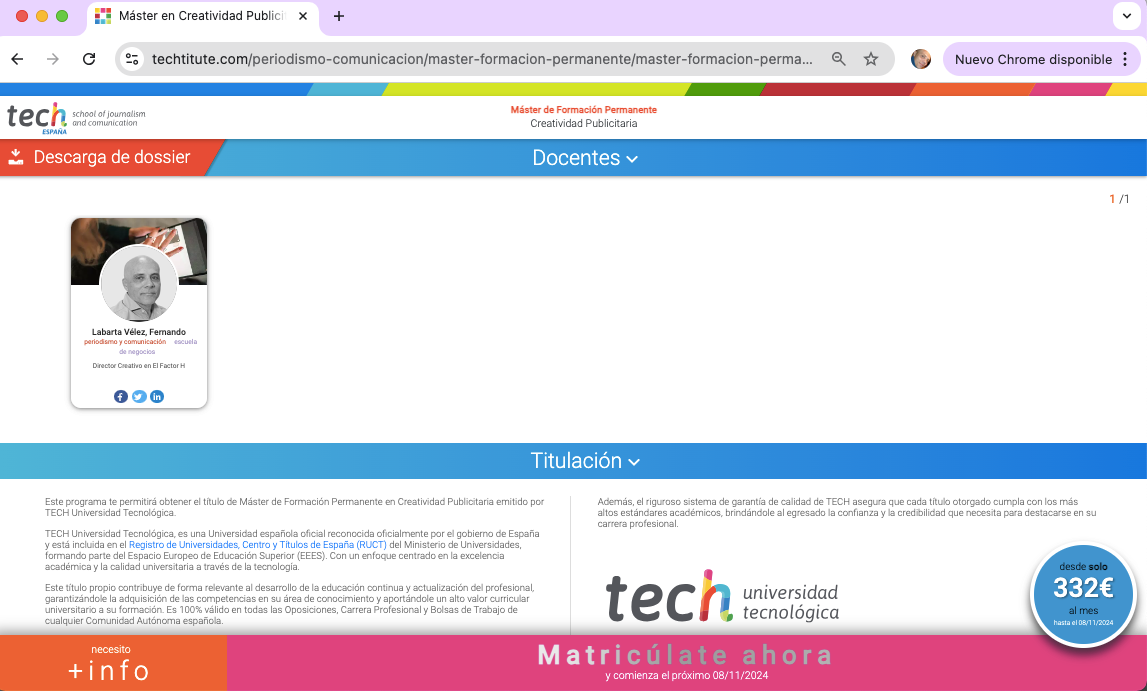Reload the current page
This screenshot has height=691, width=1147.
point(89,59)
